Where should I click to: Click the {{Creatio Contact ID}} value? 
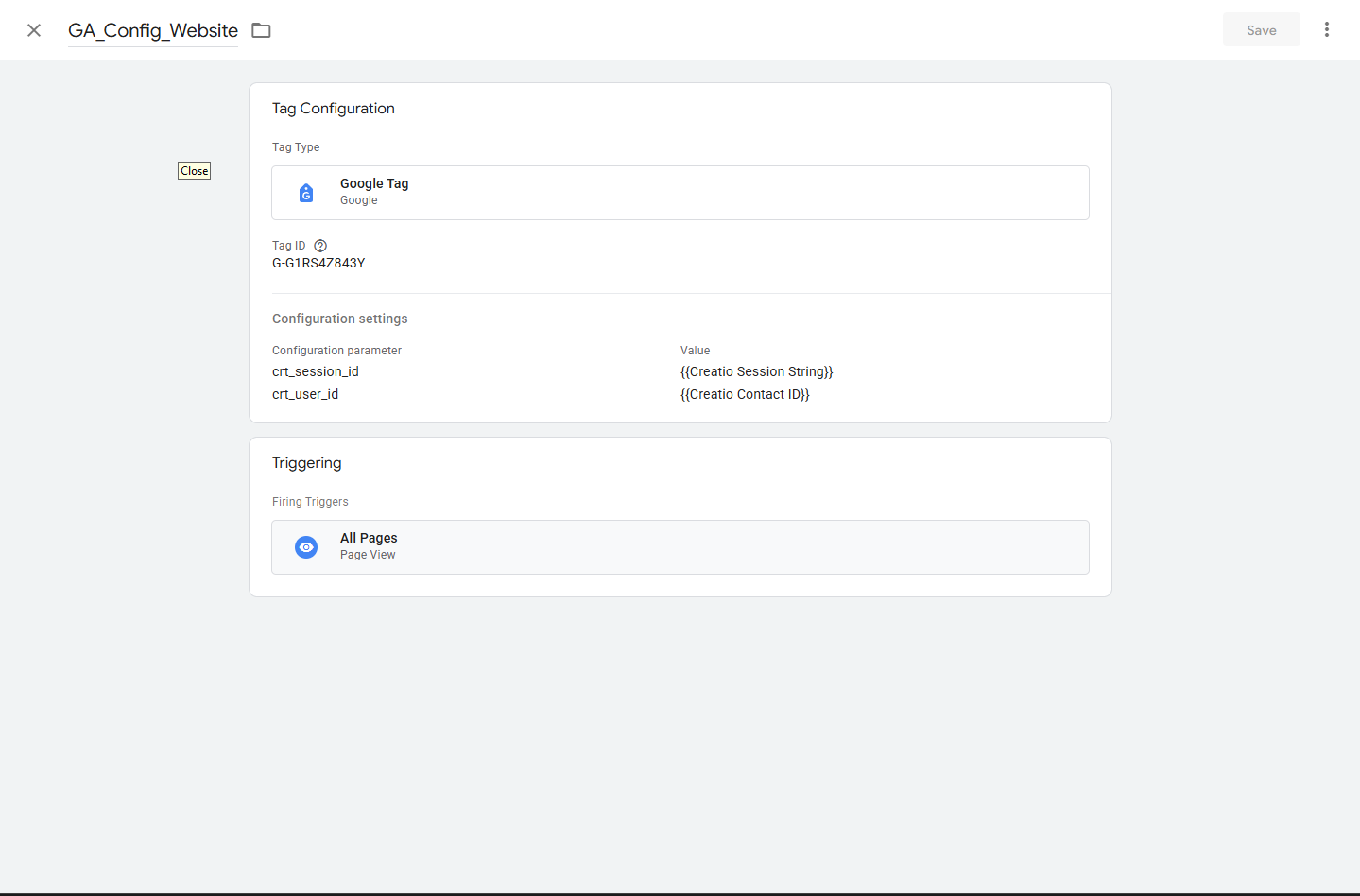click(745, 394)
